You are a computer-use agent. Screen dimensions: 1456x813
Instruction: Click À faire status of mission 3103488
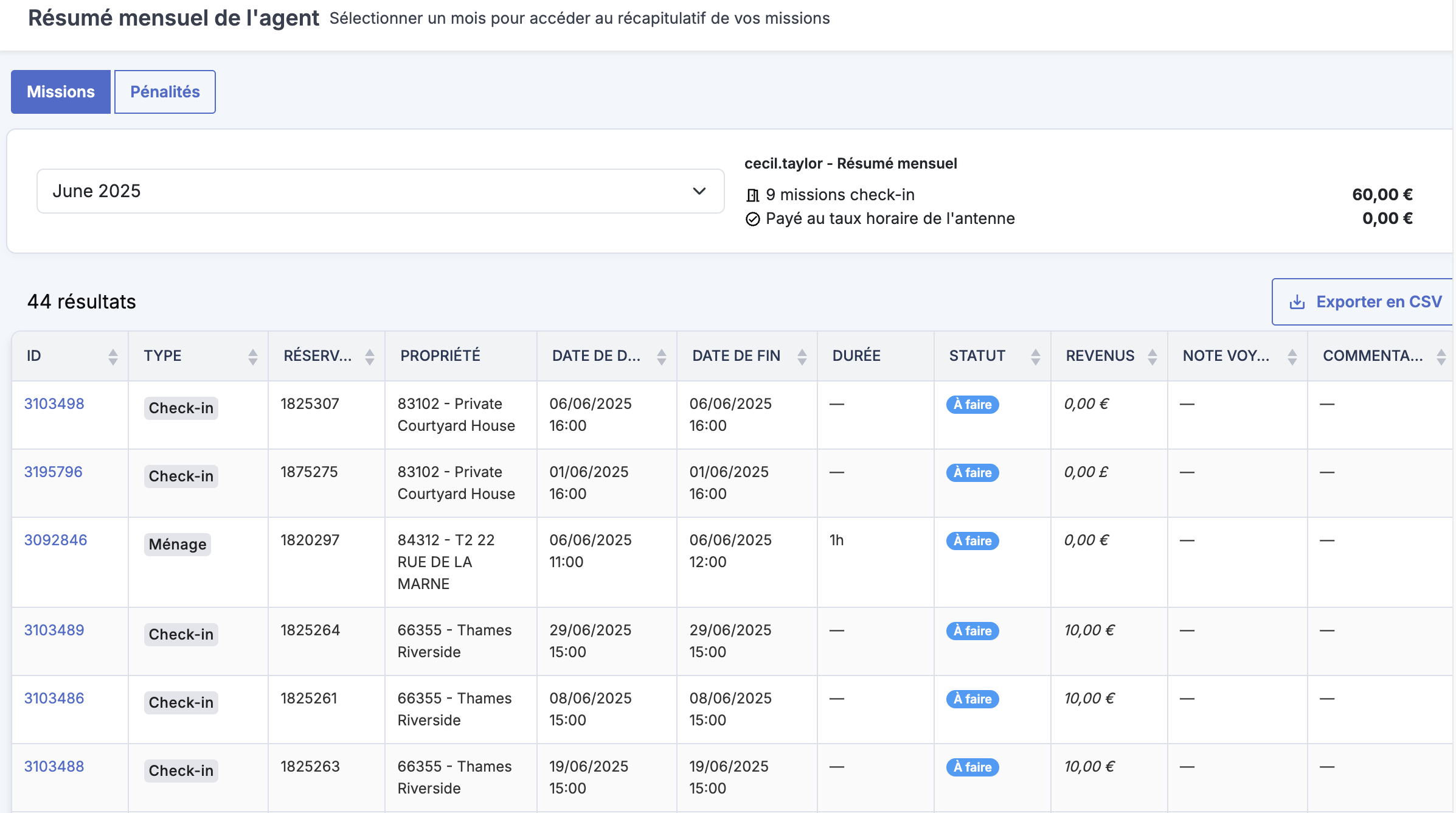point(972,767)
